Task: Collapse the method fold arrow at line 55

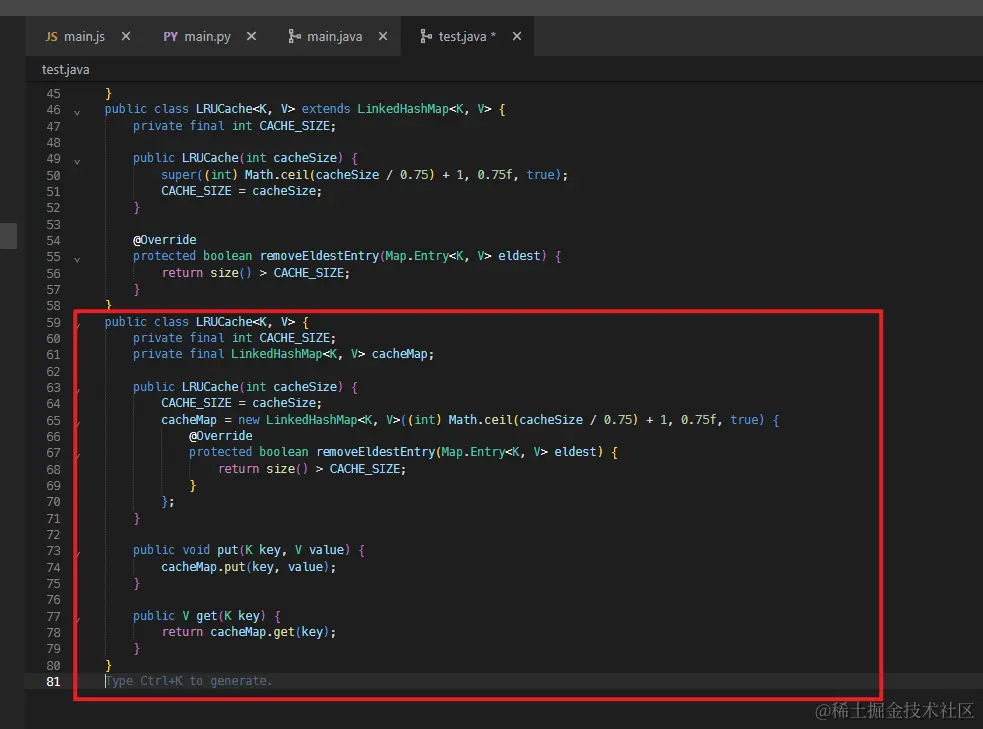Action: pos(77,260)
